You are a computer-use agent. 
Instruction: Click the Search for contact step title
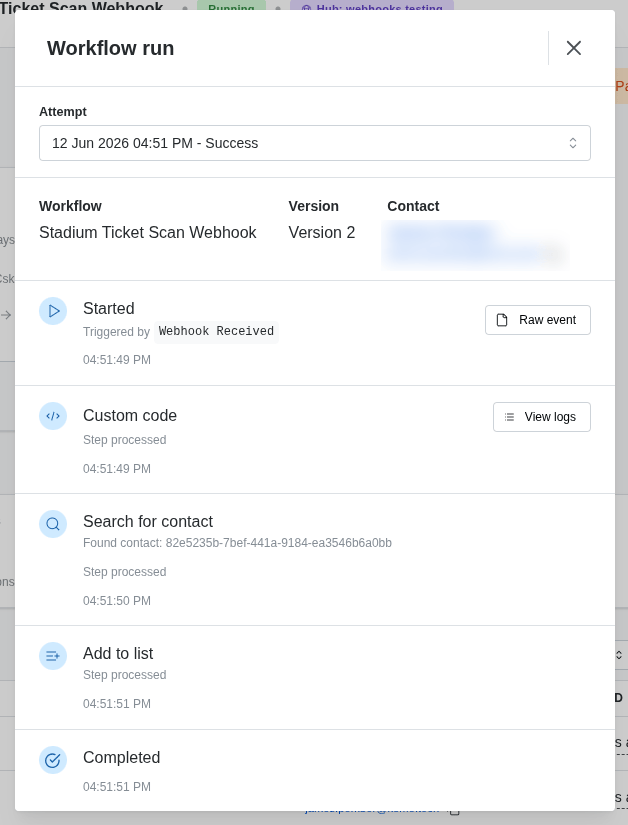point(148,521)
